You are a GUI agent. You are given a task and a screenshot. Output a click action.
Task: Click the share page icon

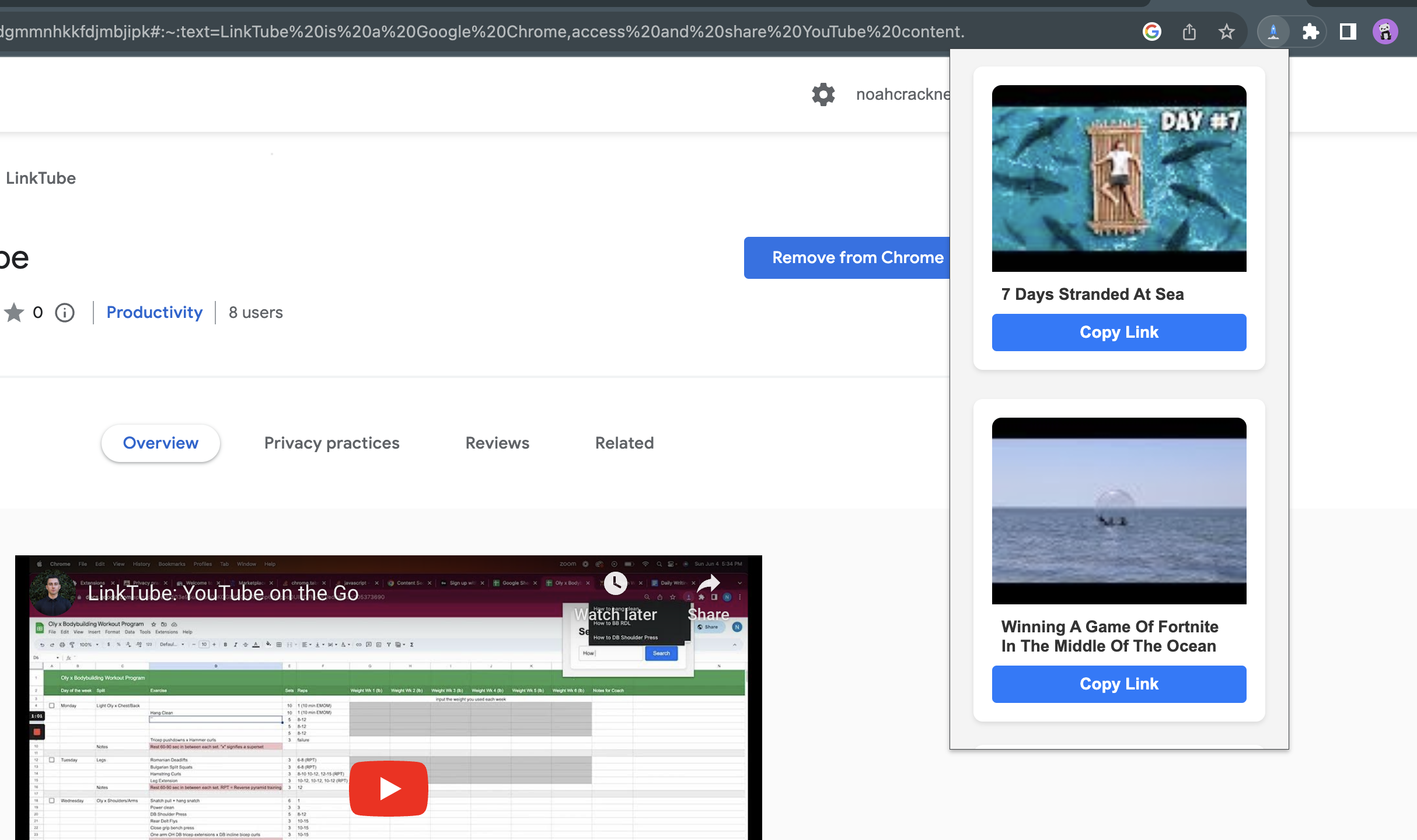pos(1189,32)
